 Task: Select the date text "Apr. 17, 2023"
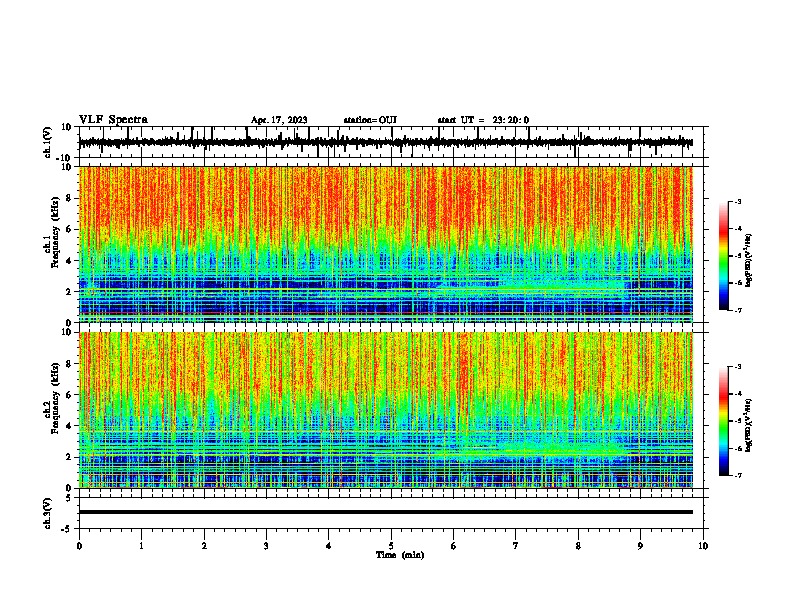[x=279, y=120]
